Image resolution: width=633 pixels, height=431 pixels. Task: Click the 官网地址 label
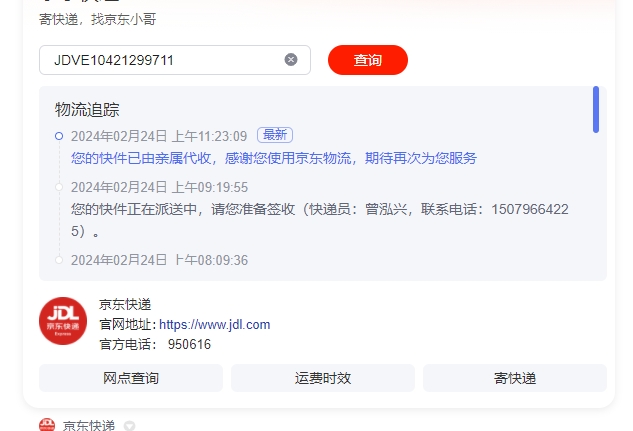pyautogui.click(x=128, y=324)
